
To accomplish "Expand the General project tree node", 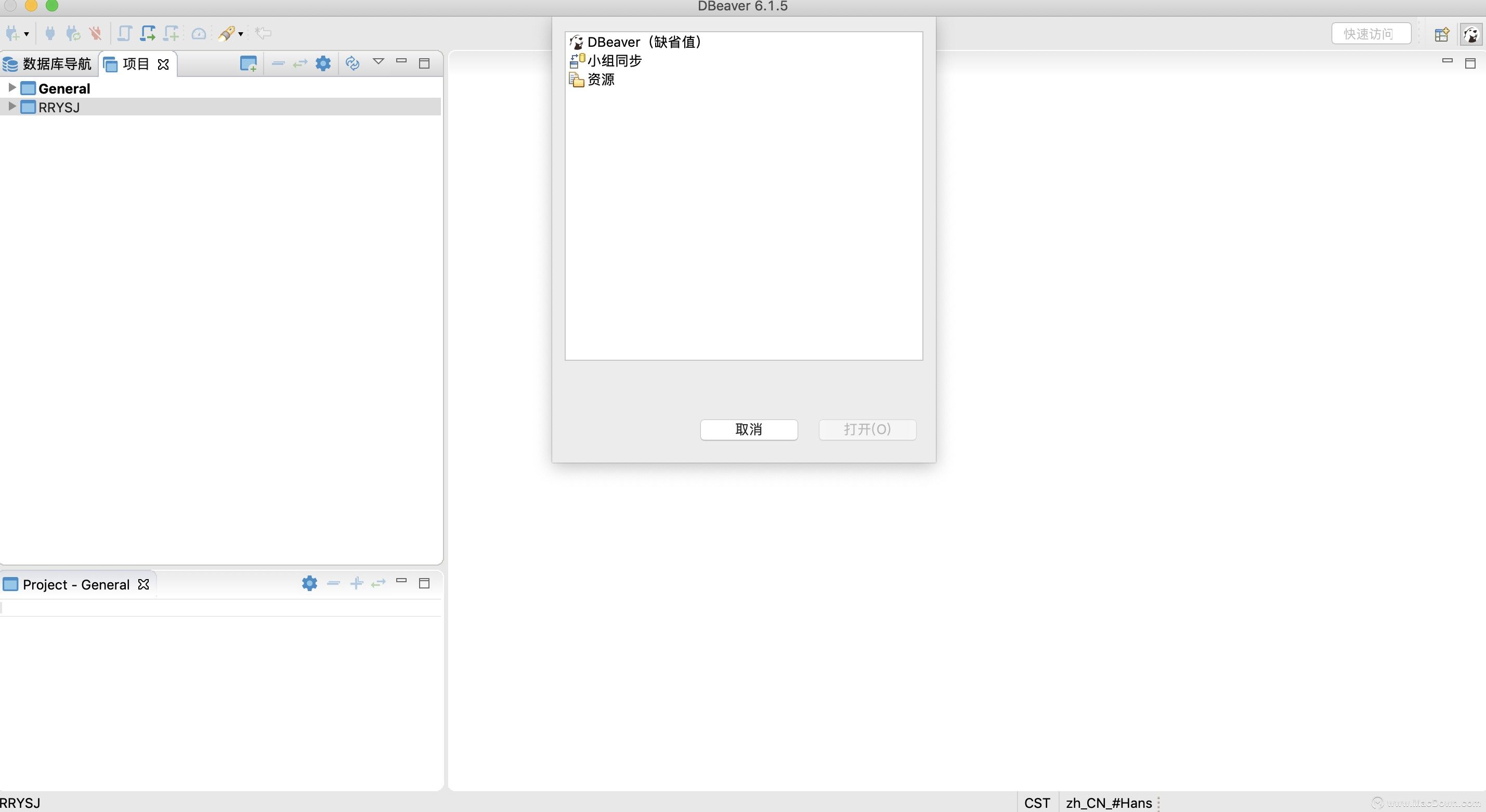I will pos(11,88).
